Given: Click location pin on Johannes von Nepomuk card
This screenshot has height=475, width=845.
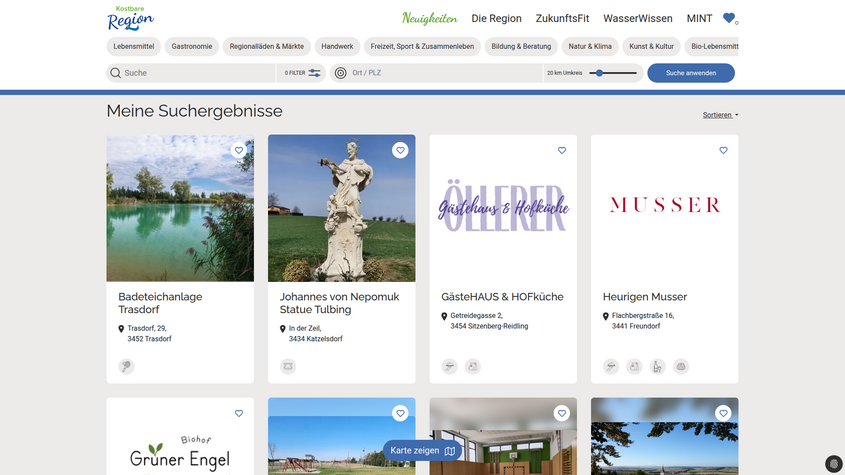Looking at the screenshot, I should pyautogui.click(x=282, y=329).
